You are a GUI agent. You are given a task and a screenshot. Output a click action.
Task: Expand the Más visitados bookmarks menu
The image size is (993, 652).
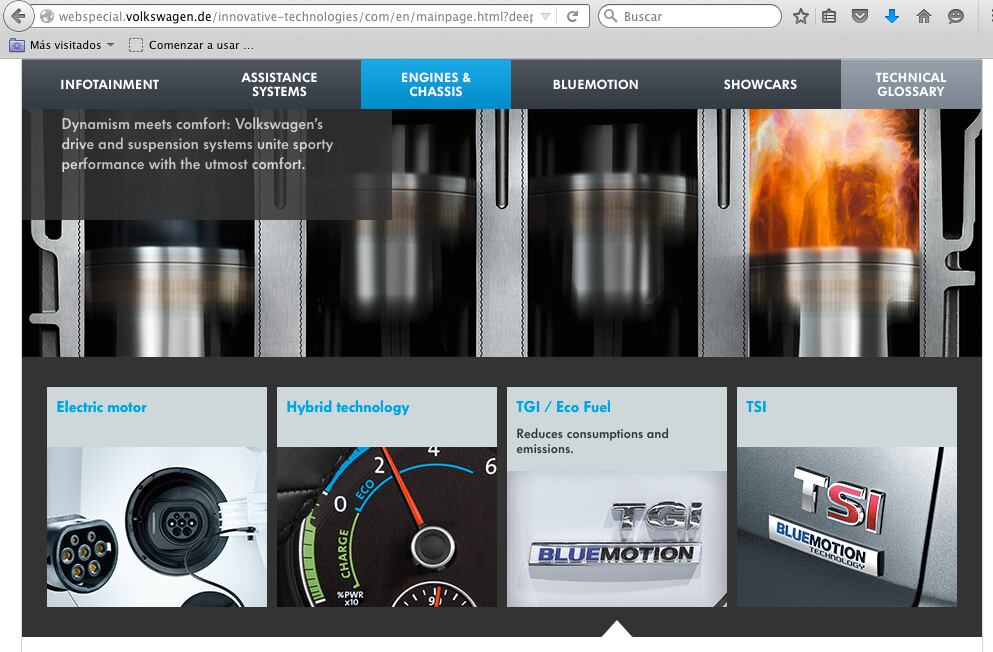point(61,45)
